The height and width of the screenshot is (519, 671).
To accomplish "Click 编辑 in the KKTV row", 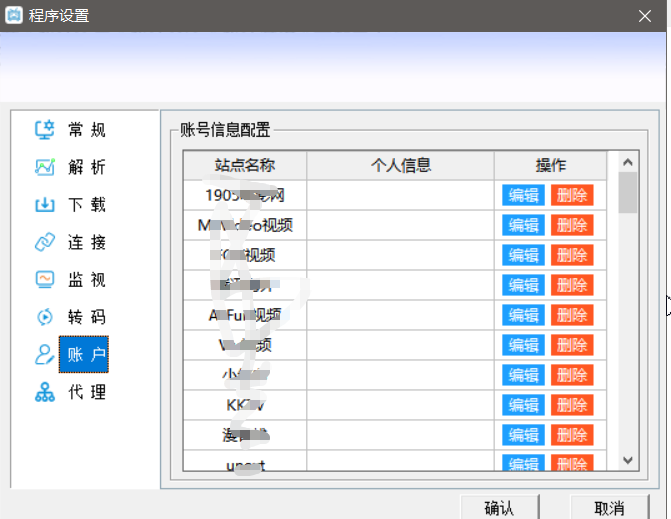I will (x=523, y=405).
